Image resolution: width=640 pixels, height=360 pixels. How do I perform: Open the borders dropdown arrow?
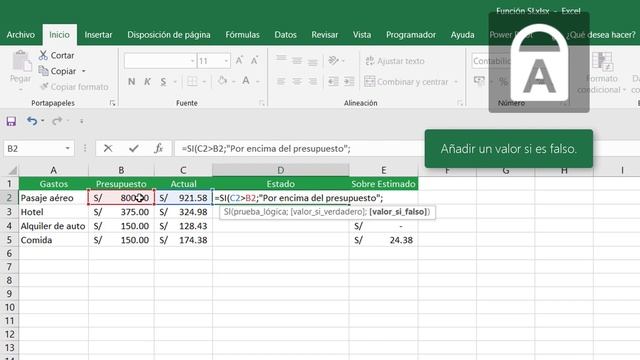pyautogui.click(x=204, y=82)
